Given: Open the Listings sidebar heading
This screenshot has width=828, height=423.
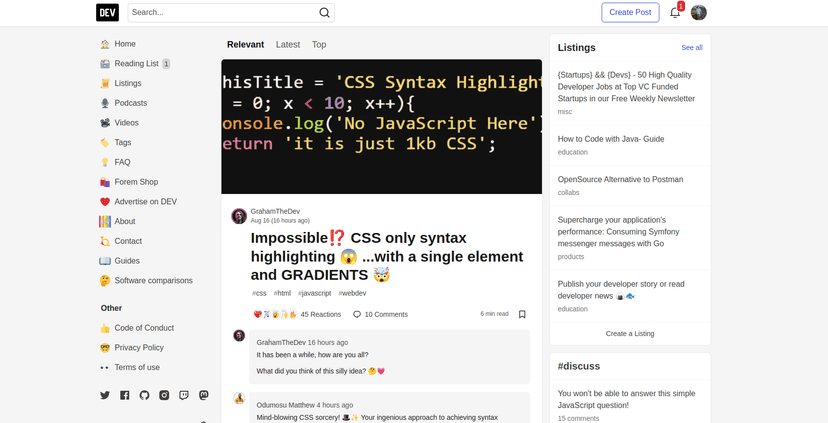Looking at the screenshot, I should [577, 48].
